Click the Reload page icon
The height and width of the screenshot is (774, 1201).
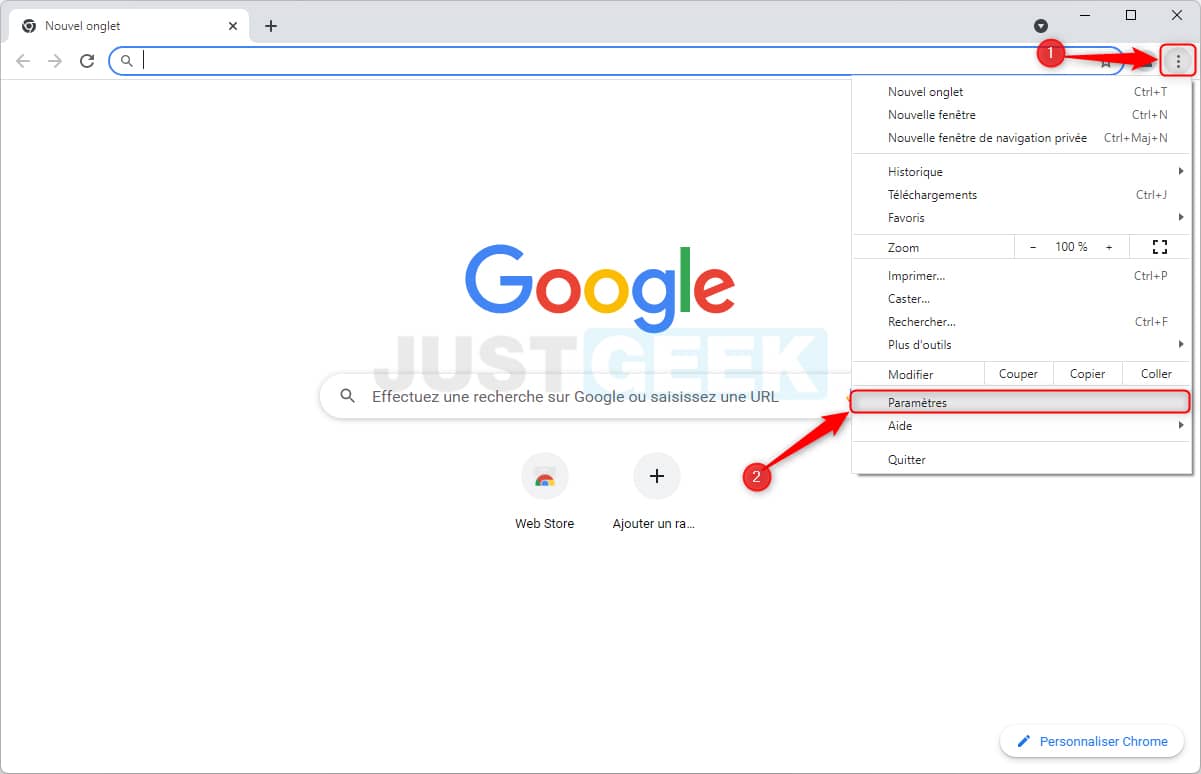(x=87, y=61)
